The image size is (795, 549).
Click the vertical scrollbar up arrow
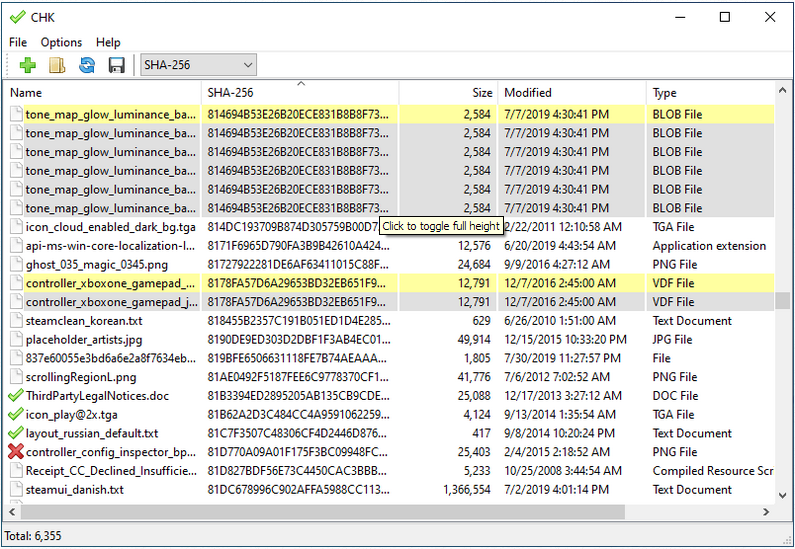(782, 90)
